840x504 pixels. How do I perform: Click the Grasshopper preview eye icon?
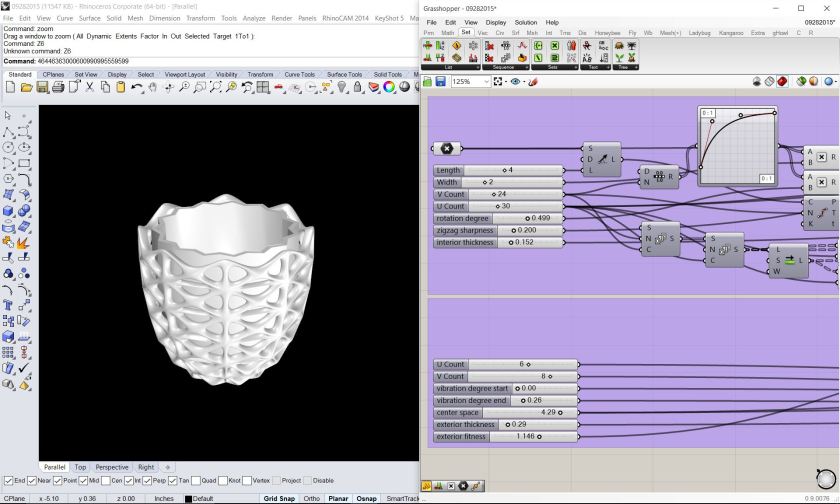[516, 81]
